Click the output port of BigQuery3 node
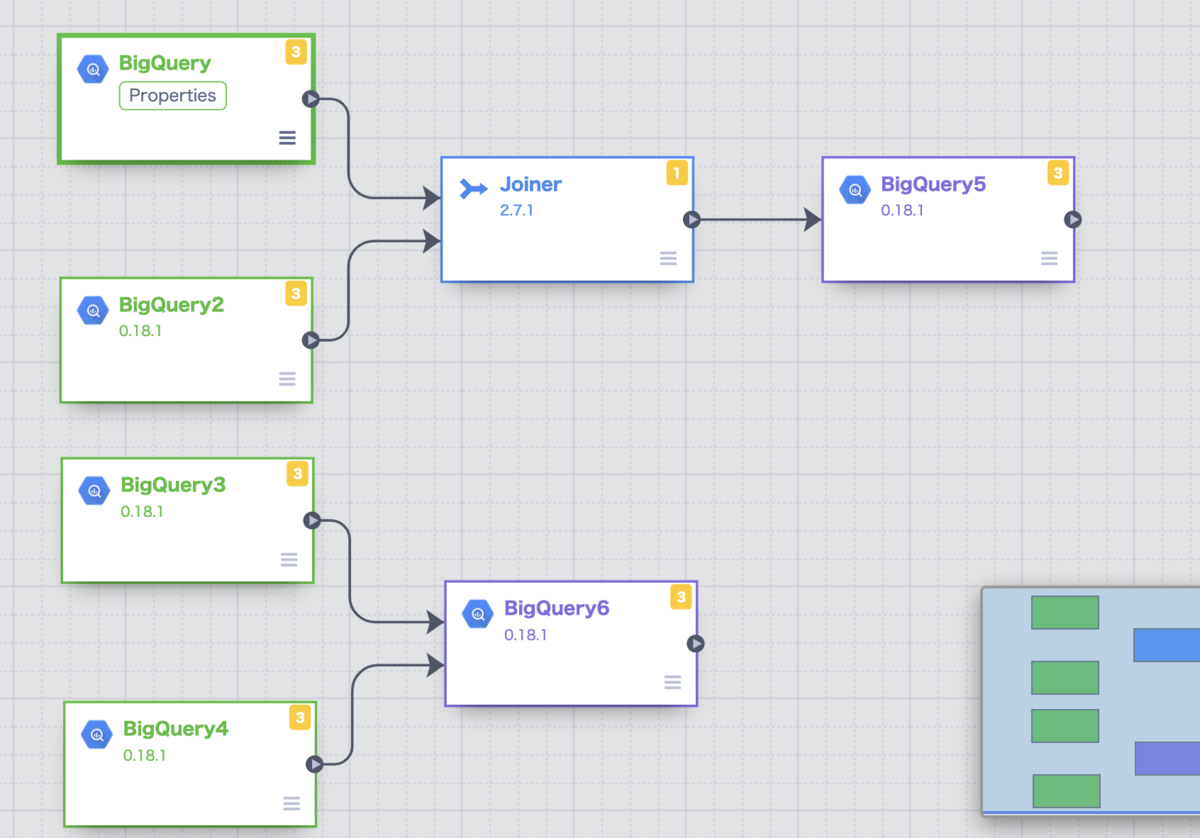Viewport: 1200px width, 838px height. point(312,520)
